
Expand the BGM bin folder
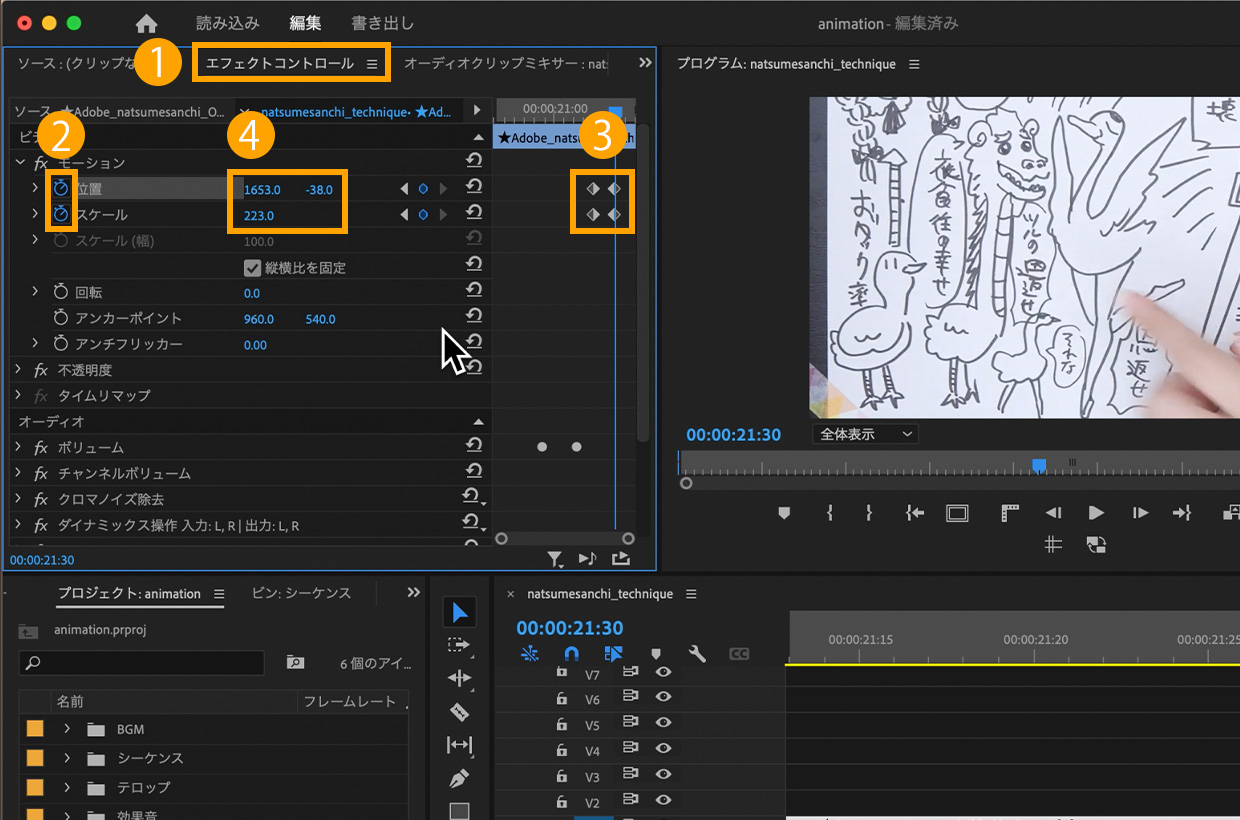point(68,729)
